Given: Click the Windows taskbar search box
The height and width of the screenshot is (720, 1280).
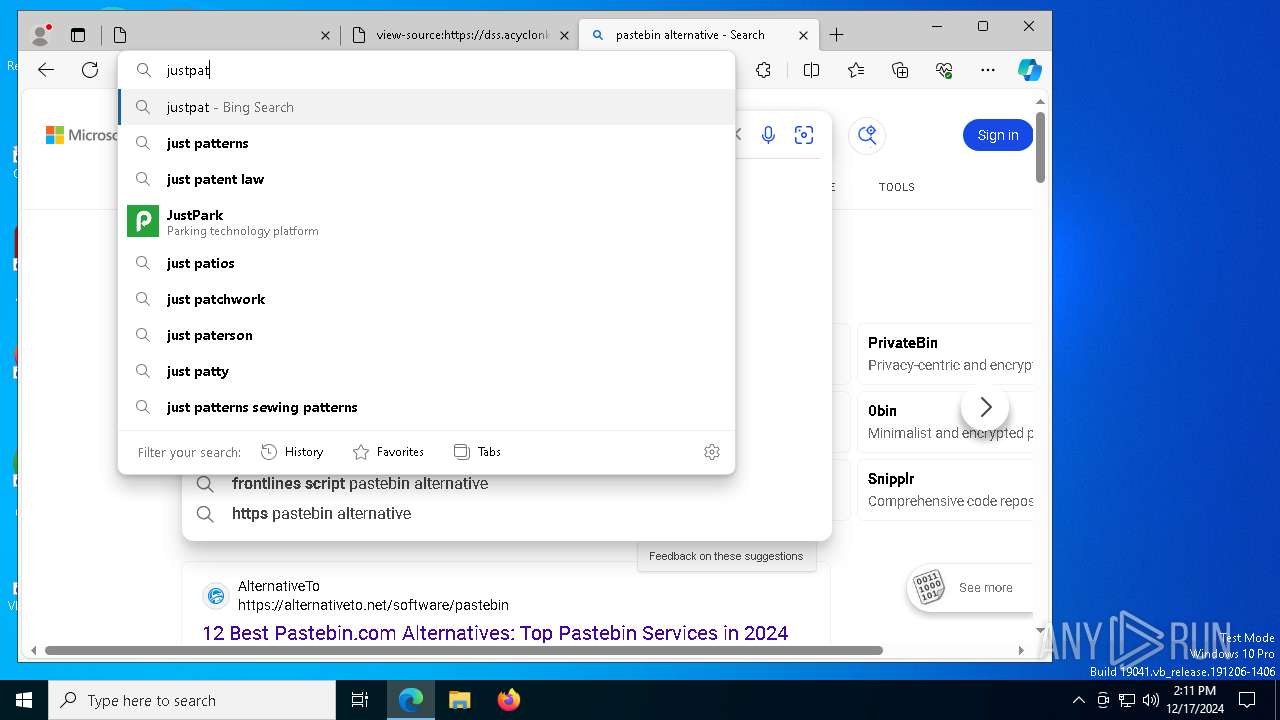Looking at the screenshot, I should pos(192,700).
